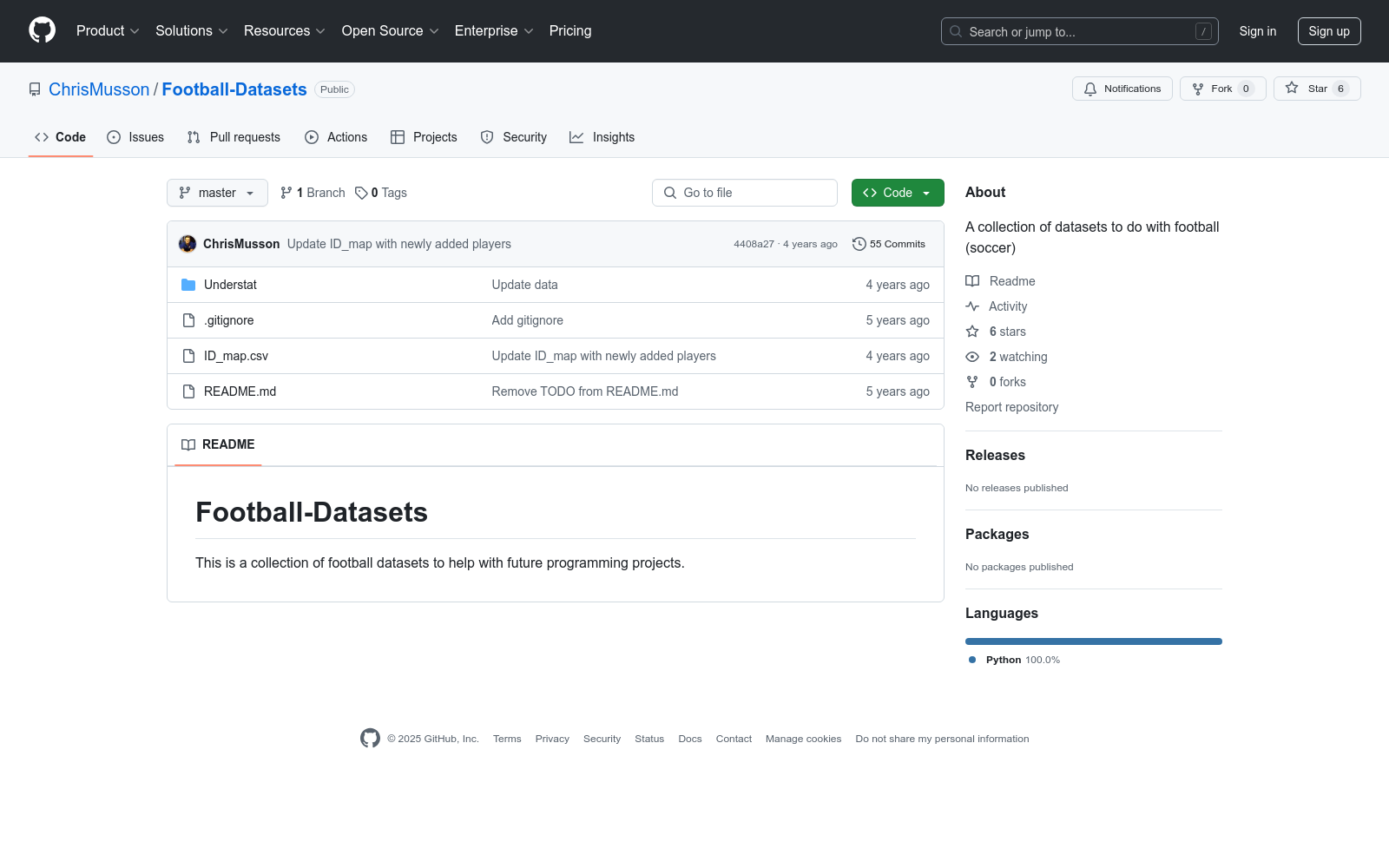Click the Python 100.0% language link

point(1014,660)
